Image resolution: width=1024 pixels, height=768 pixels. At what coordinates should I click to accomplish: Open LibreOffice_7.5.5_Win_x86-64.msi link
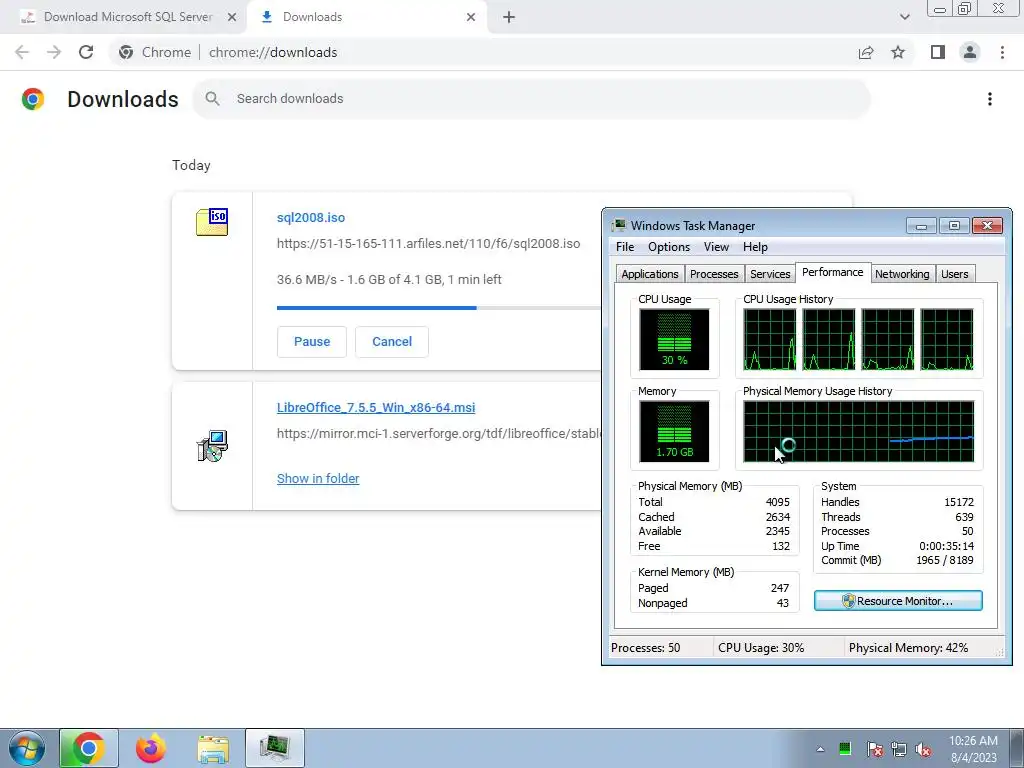coord(376,408)
